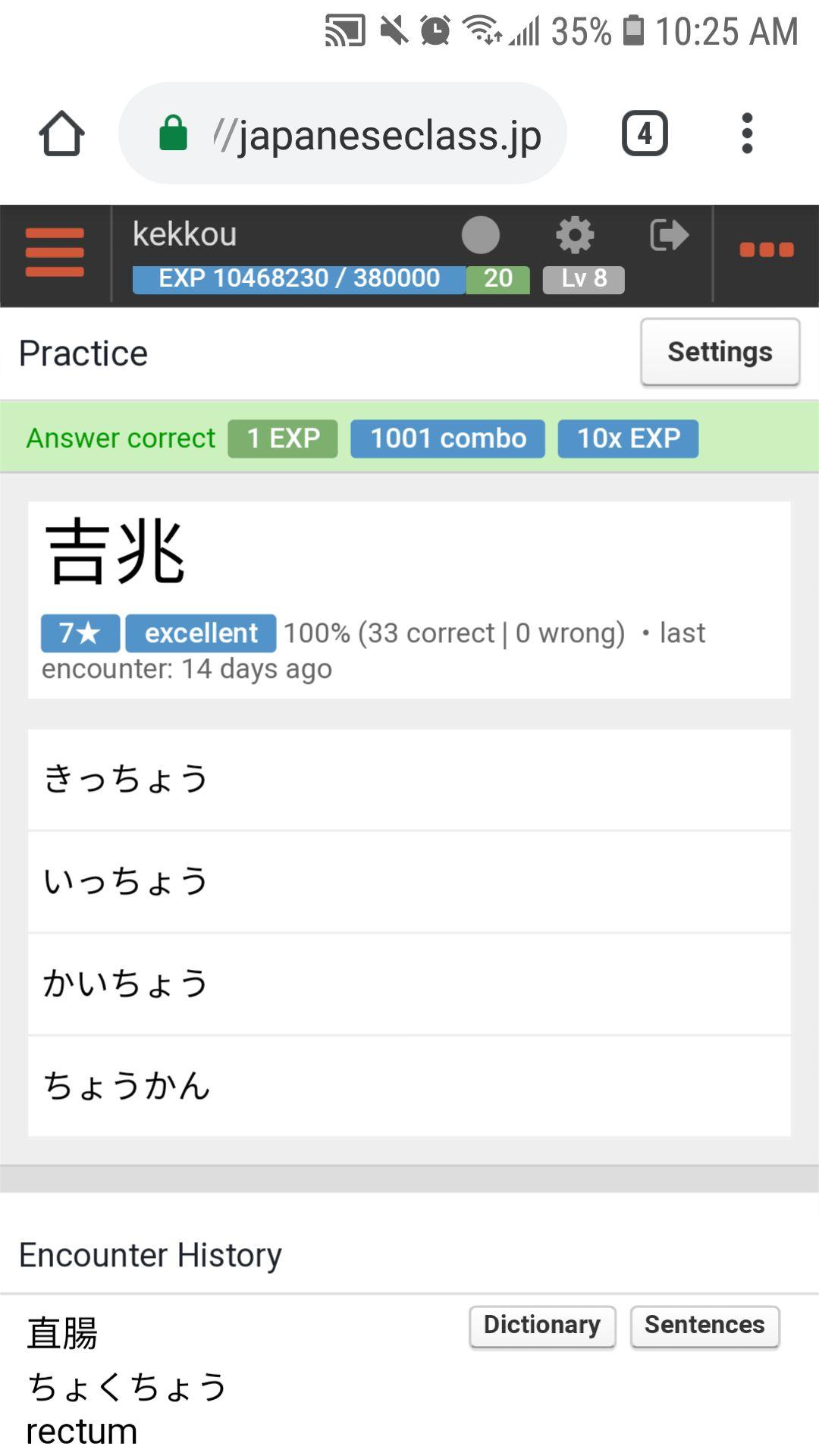Open account settings gear icon

575,235
